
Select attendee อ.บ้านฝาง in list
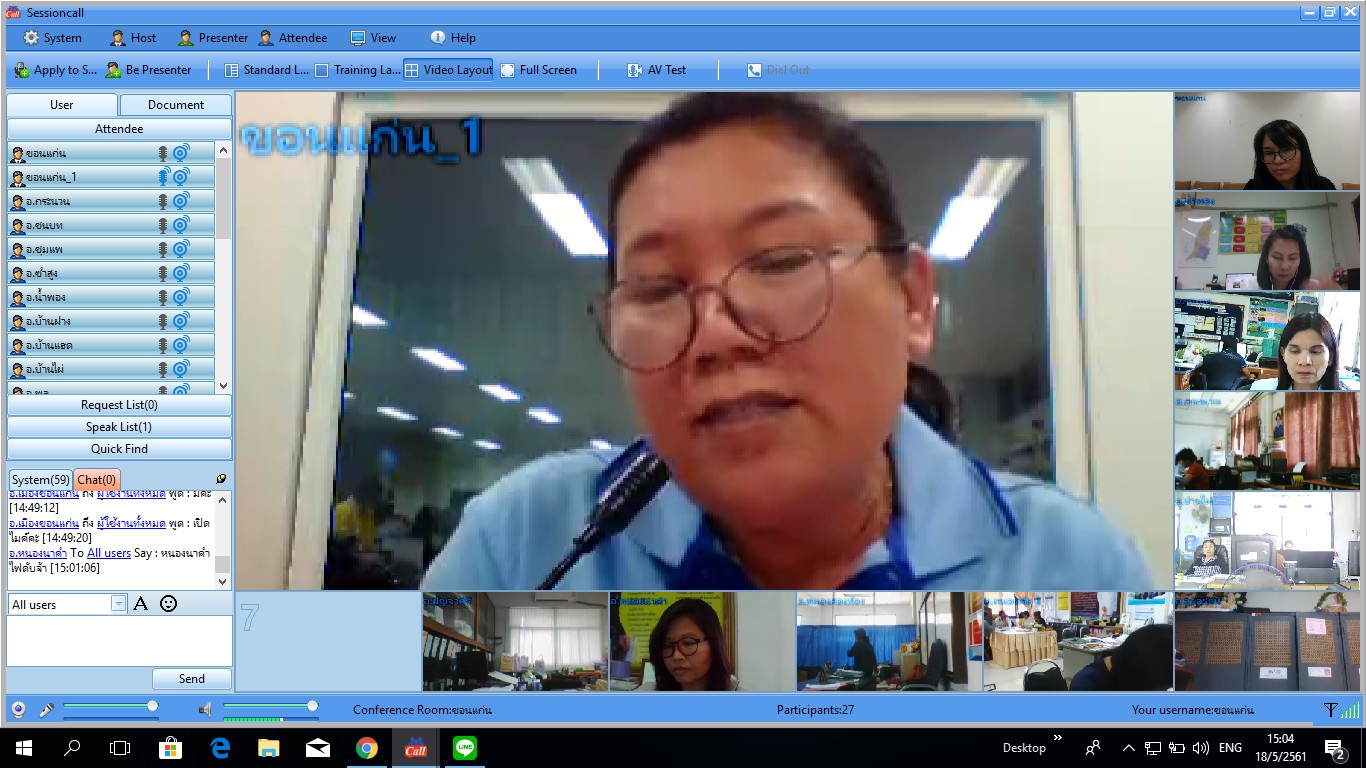[111, 321]
